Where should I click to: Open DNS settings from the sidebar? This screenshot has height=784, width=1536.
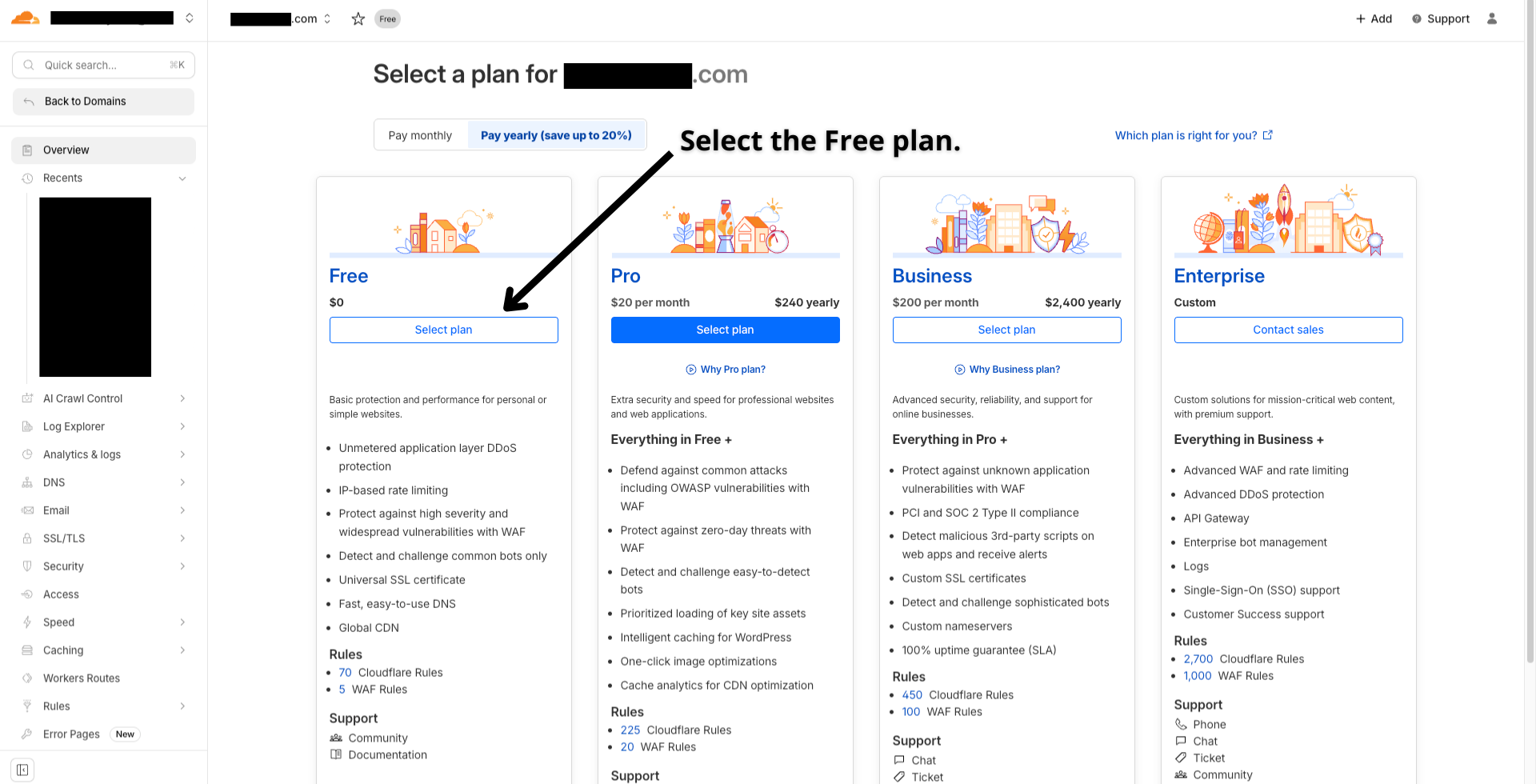coord(54,482)
